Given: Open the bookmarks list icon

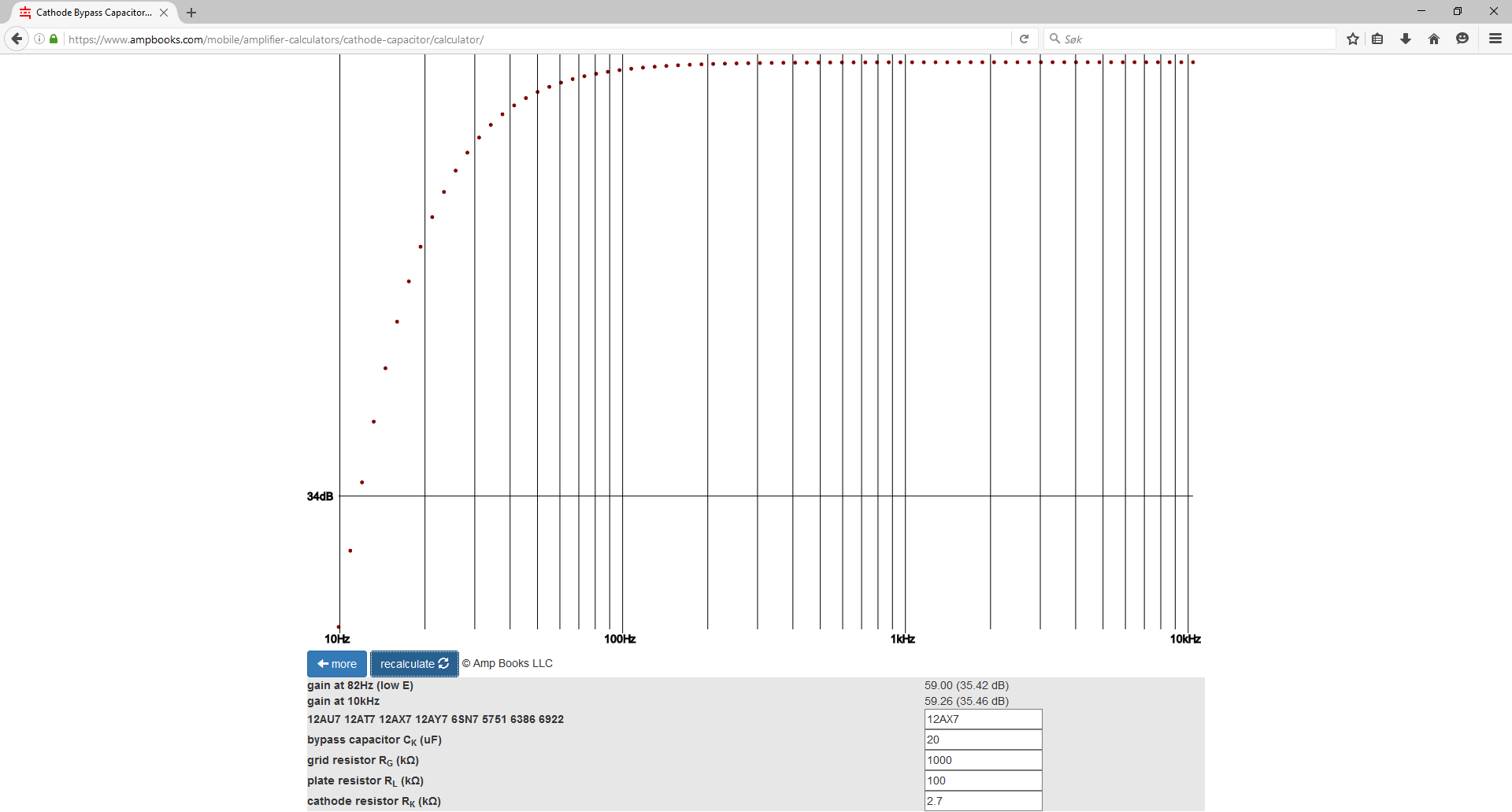Looking at the screenshot, I should (x=1377, y=39).
